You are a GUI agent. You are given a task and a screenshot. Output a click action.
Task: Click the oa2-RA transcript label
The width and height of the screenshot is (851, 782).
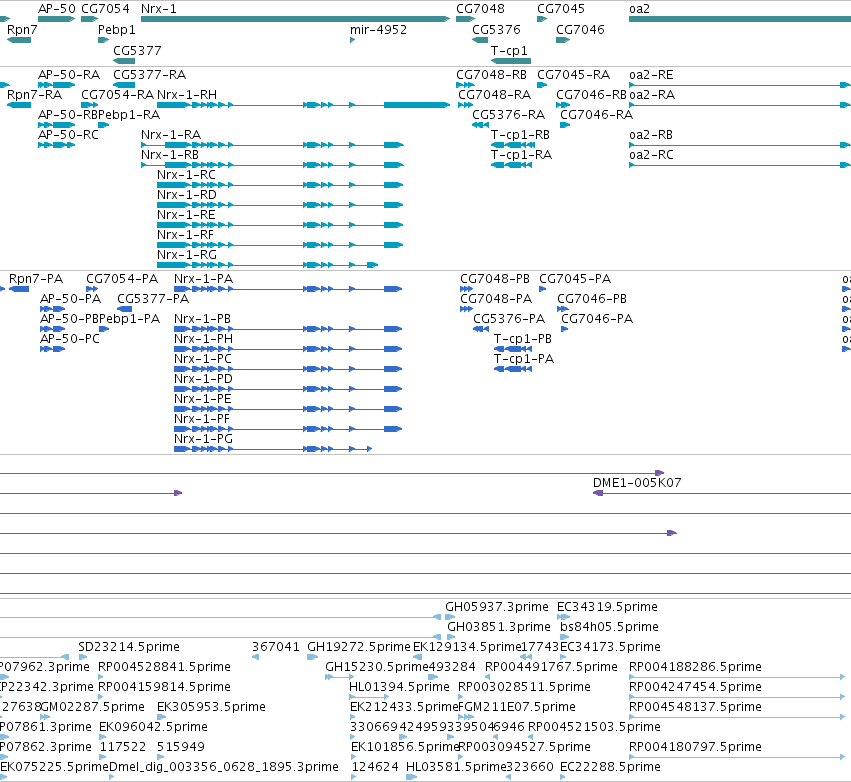click(x=652, y=95)
